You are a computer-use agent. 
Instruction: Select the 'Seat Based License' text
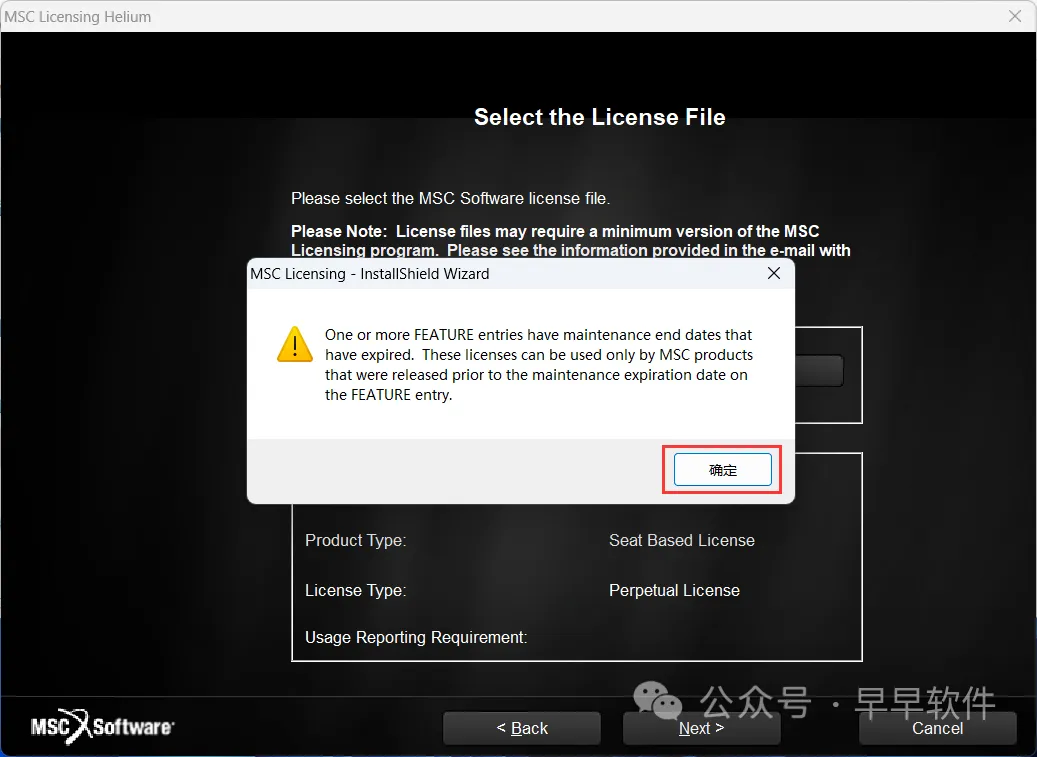pyautogui.click(x=681, y=540)
